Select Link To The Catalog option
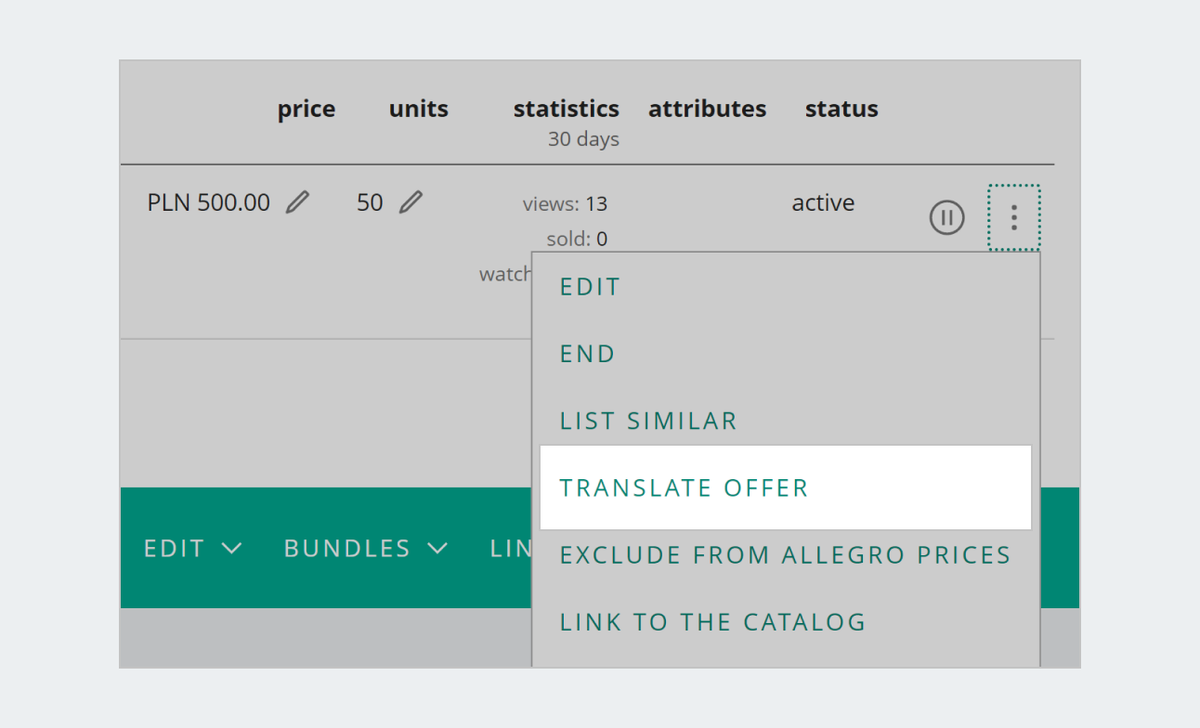This screenshot has width=1200, height=728. (x=713, y=622)
